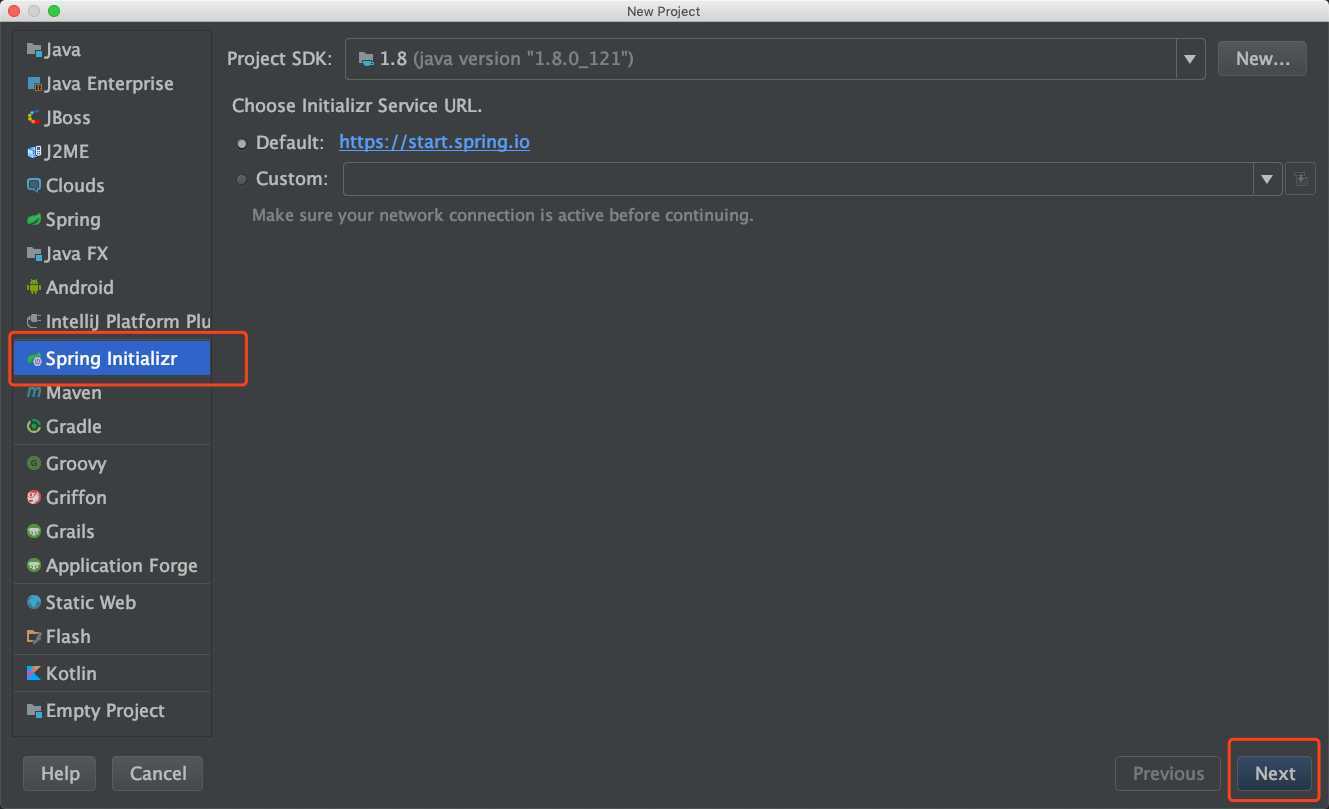Image resolution: width=1329 pixels, height=809 pixels.
Task: Select Grails in the project list
Action: tap(111, 532)
